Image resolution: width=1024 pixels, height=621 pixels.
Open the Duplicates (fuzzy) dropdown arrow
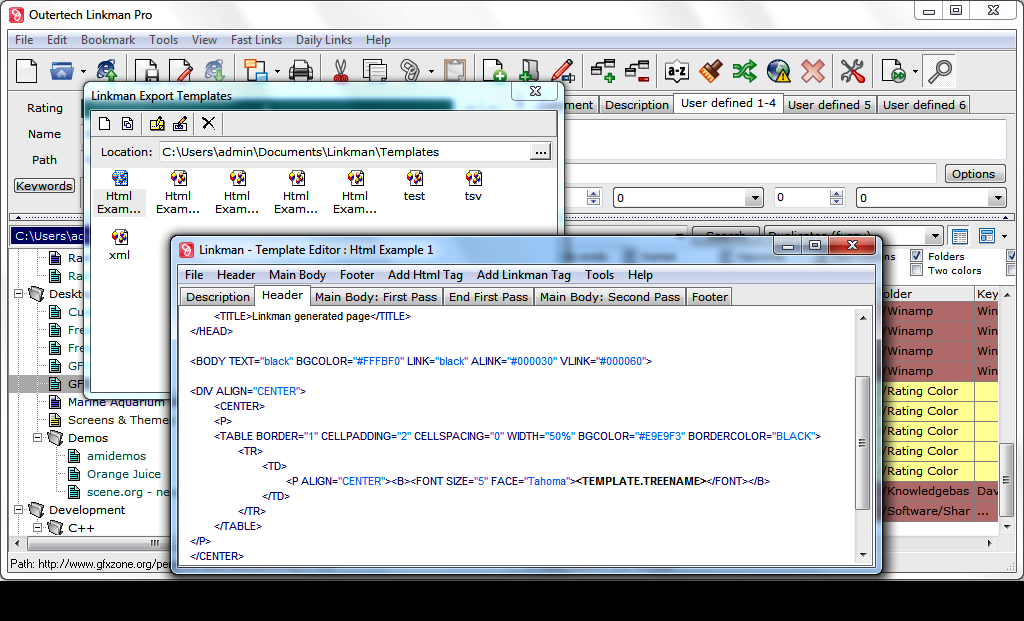coord(935,236)
